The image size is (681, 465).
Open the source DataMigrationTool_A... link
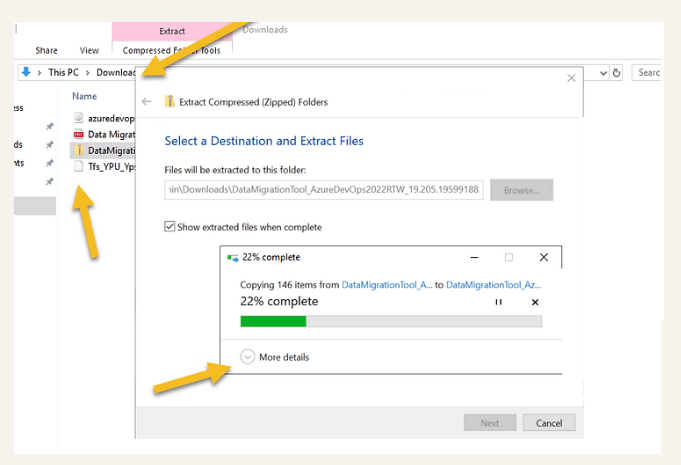[387, 285]
